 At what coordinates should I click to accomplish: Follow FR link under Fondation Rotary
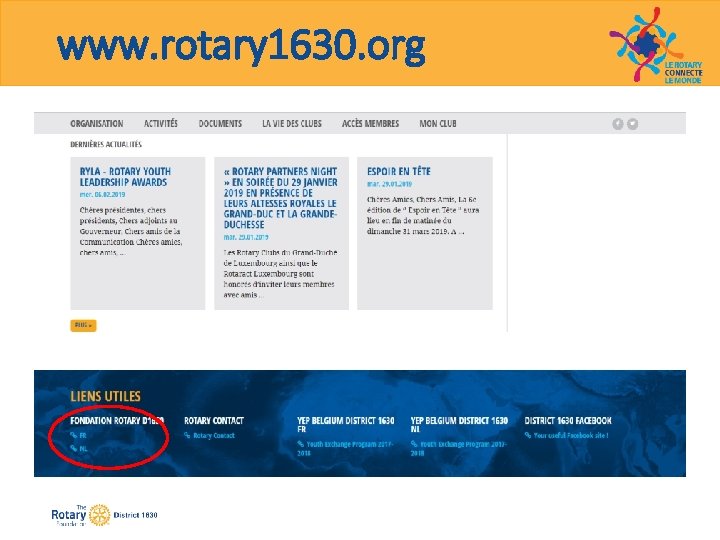click(x=83, y=435)
